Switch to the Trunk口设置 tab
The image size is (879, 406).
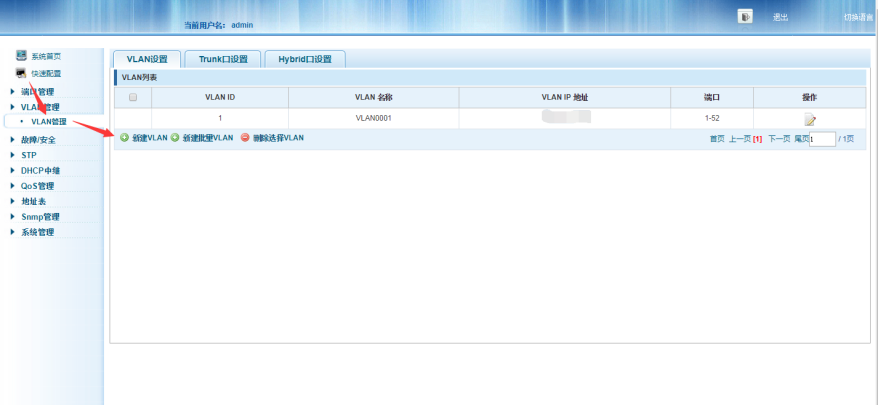[223, 59]
